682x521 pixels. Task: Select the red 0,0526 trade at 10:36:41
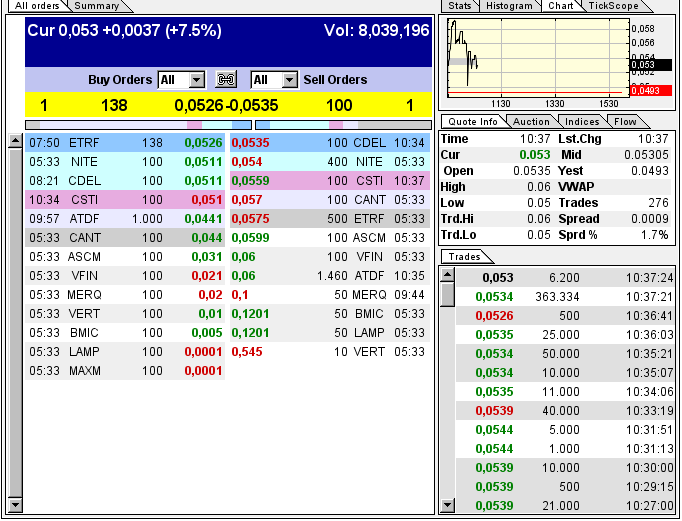(x=565, y=316)
